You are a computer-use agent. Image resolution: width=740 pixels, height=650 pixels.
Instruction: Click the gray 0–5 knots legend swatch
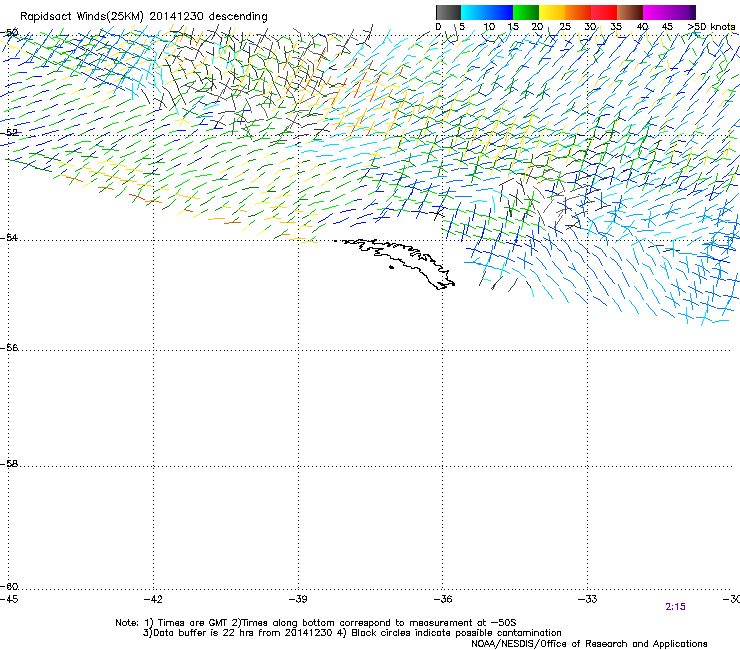click(448, 12)
